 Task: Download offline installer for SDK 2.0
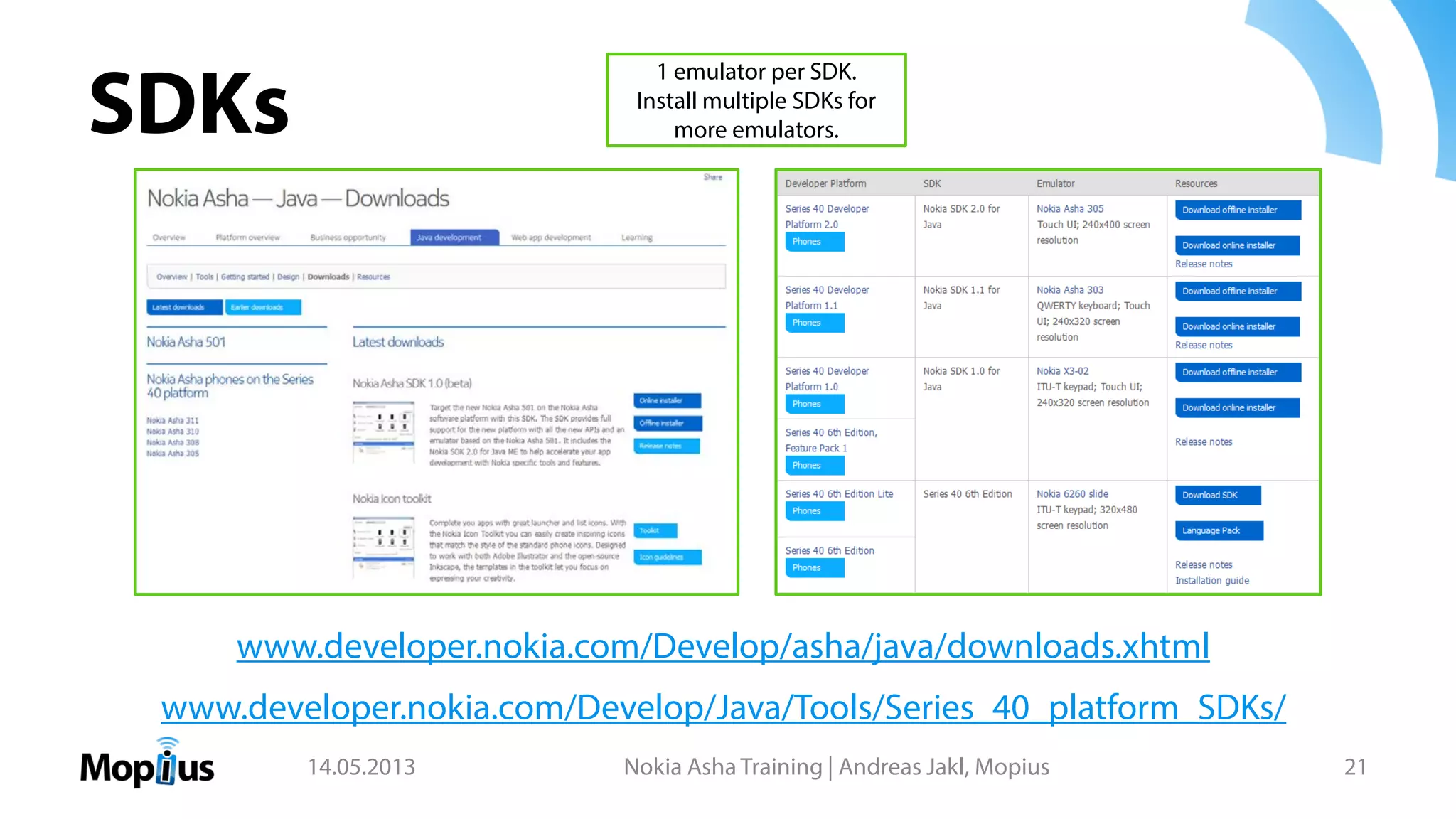pos(1238,210)
